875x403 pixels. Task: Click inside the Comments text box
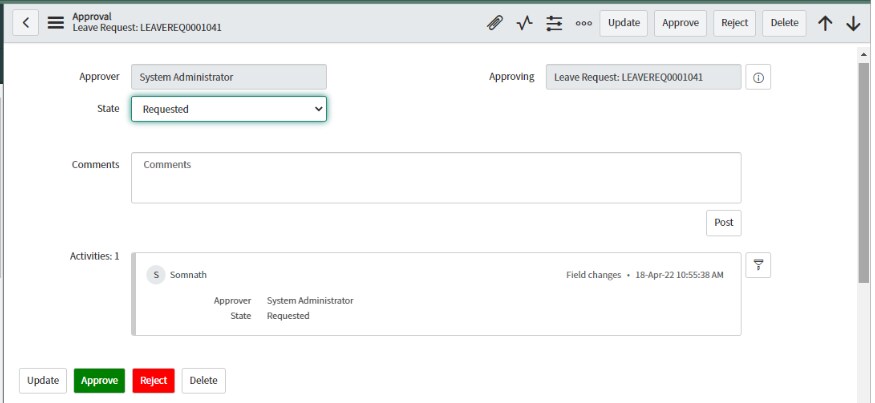[435, 178]
